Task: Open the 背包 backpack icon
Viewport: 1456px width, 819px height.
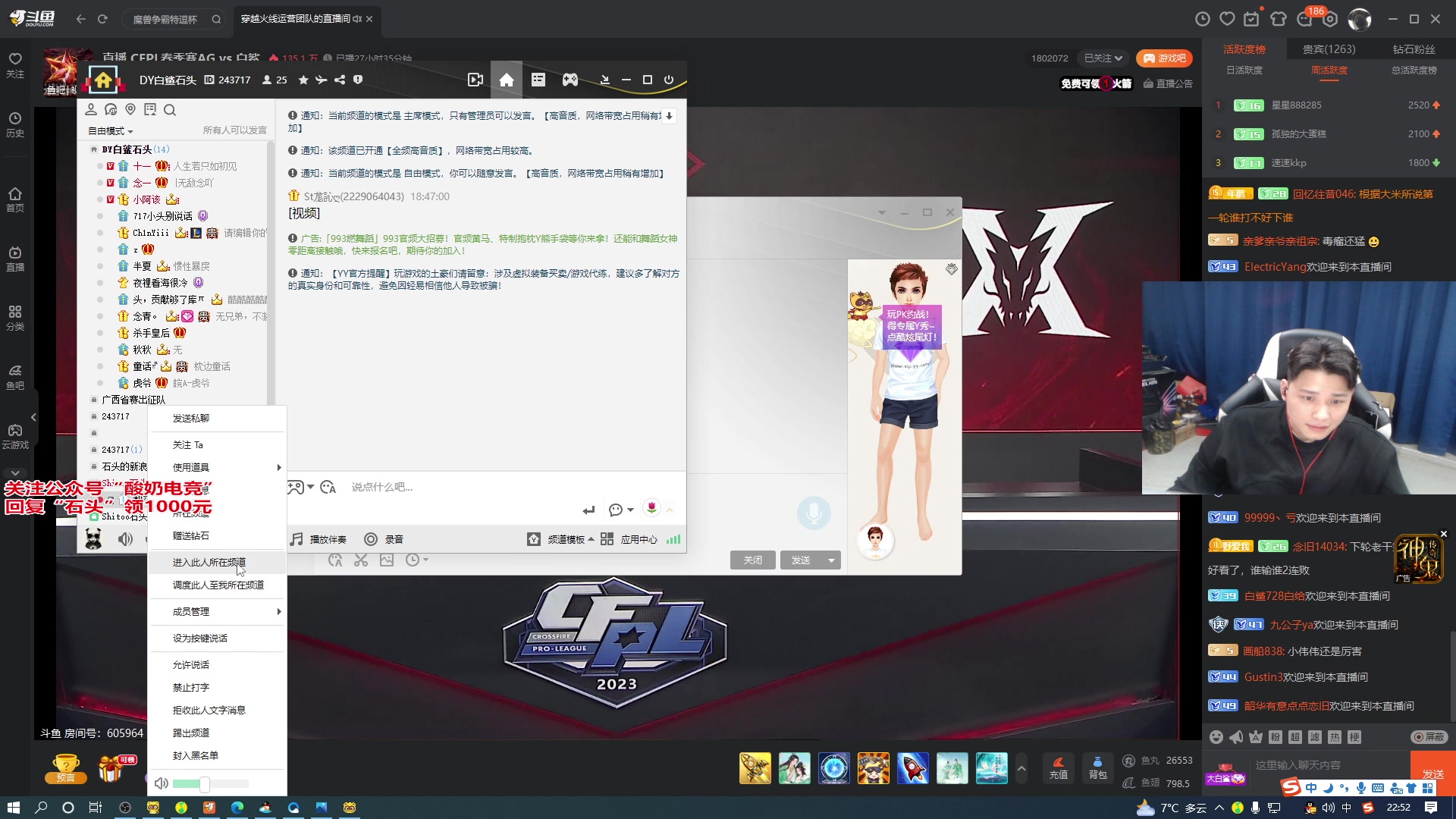Action: coord(1097,768)
